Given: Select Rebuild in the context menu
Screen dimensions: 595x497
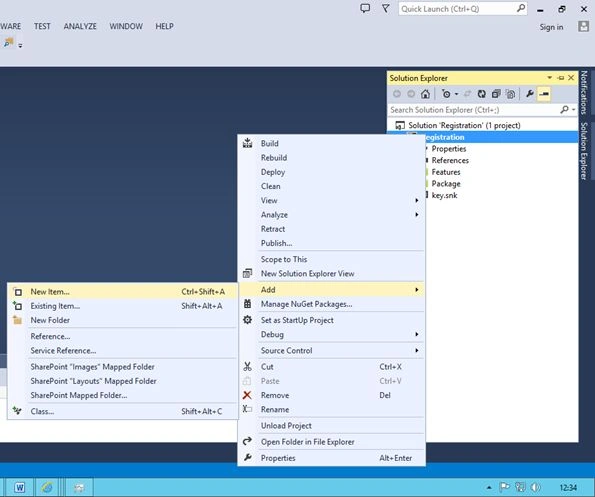Looking at the screenshot, I should (x=331, y=158).
